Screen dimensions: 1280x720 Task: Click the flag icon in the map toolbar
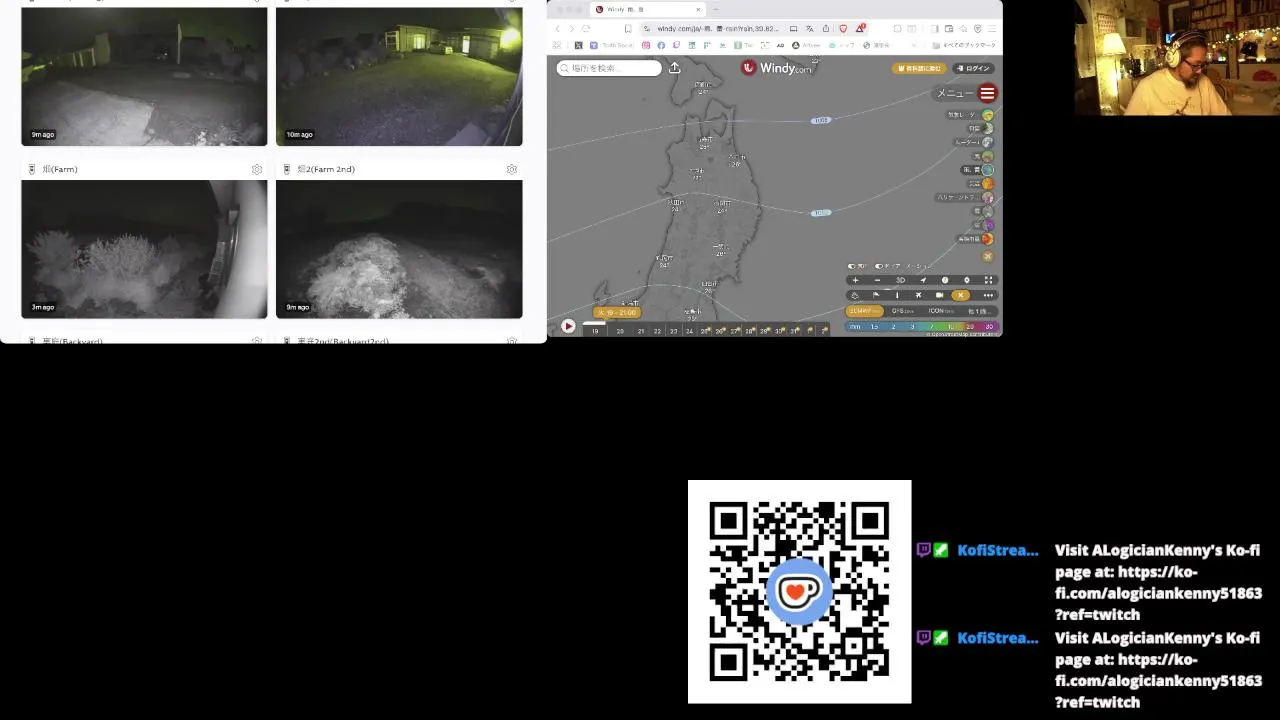875,295
